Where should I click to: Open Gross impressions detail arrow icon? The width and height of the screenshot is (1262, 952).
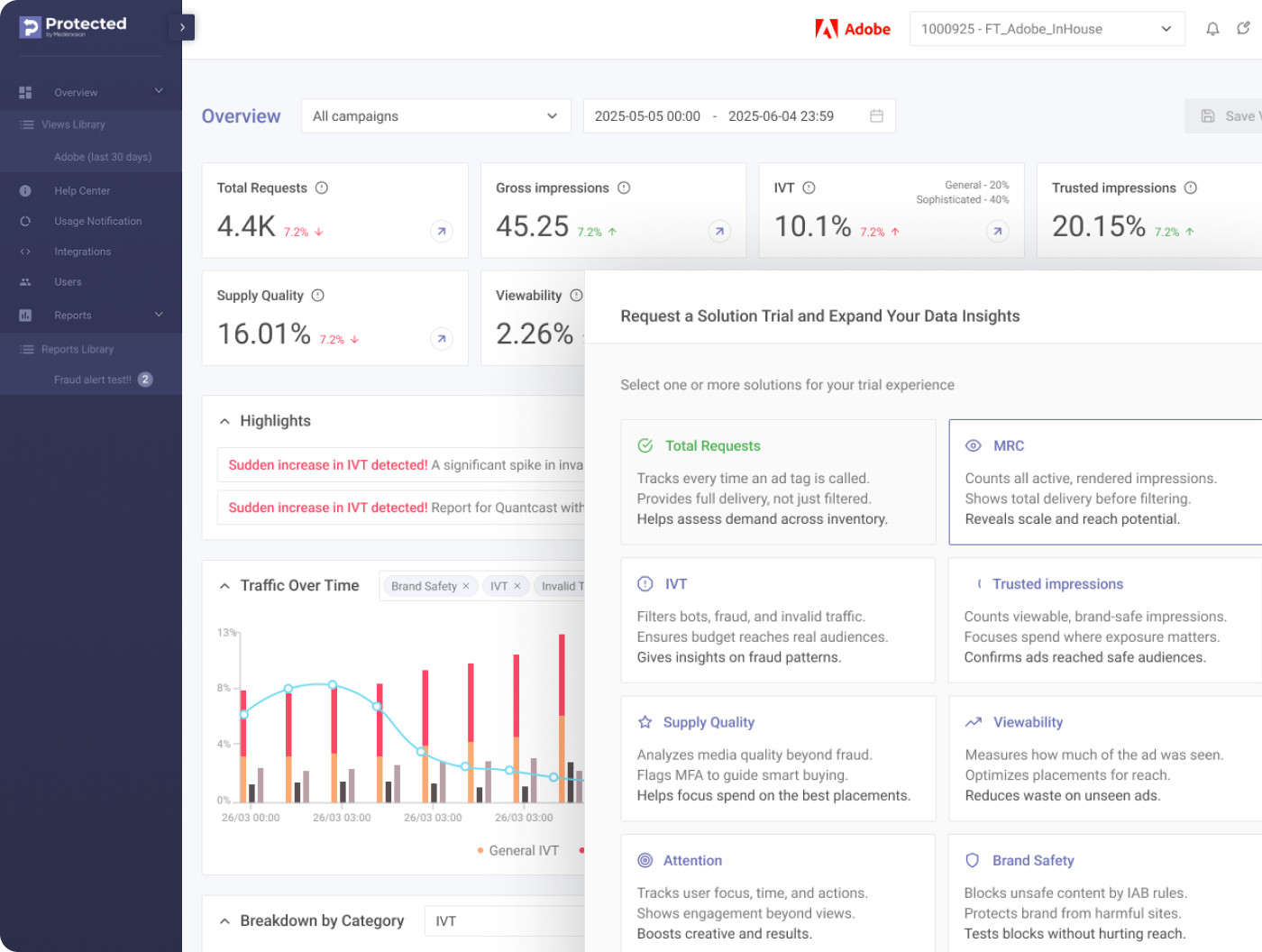719,232
